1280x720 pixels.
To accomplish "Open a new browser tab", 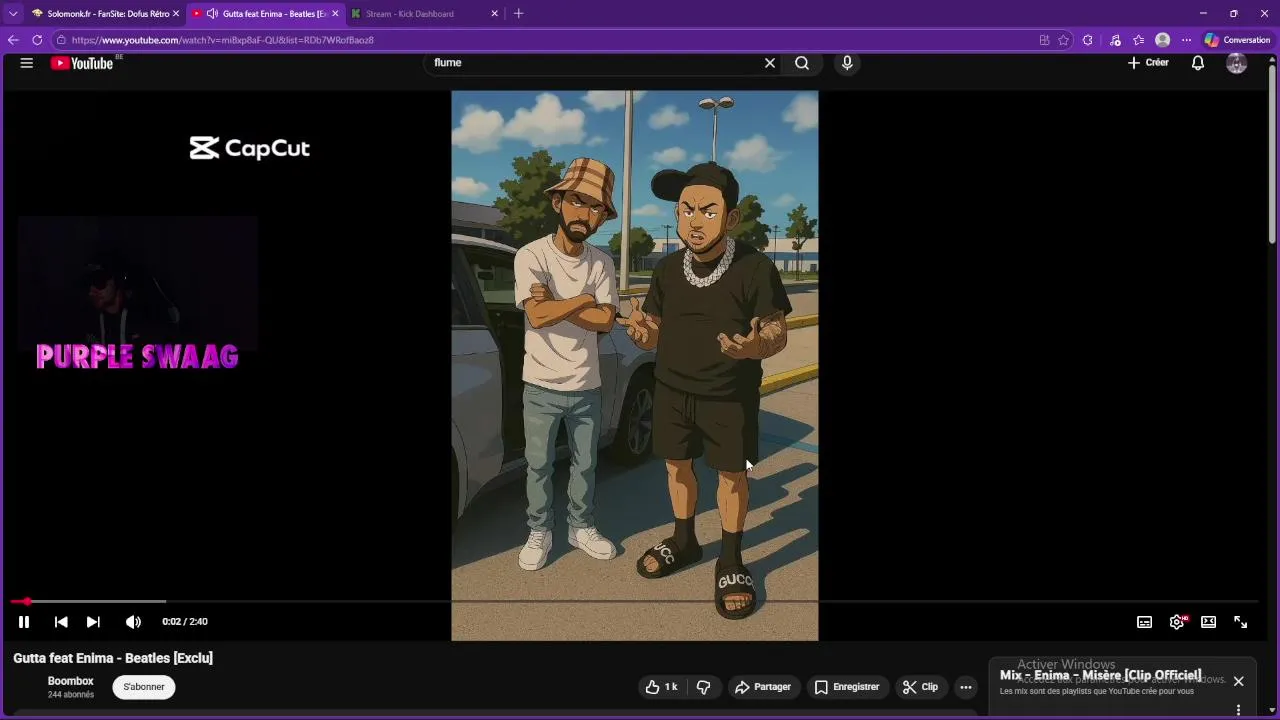I will (518, 14).
